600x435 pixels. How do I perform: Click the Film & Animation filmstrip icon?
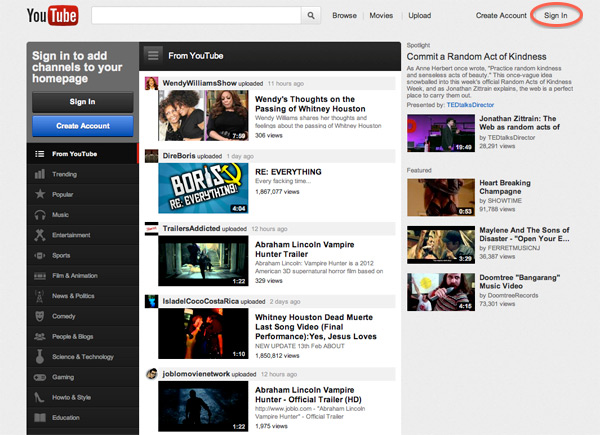(40, 275)
